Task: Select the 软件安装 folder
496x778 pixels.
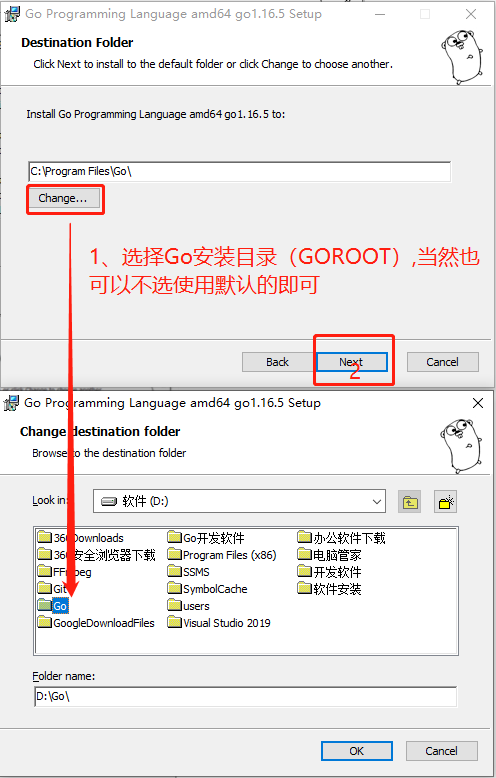Action: pos(329,589)
